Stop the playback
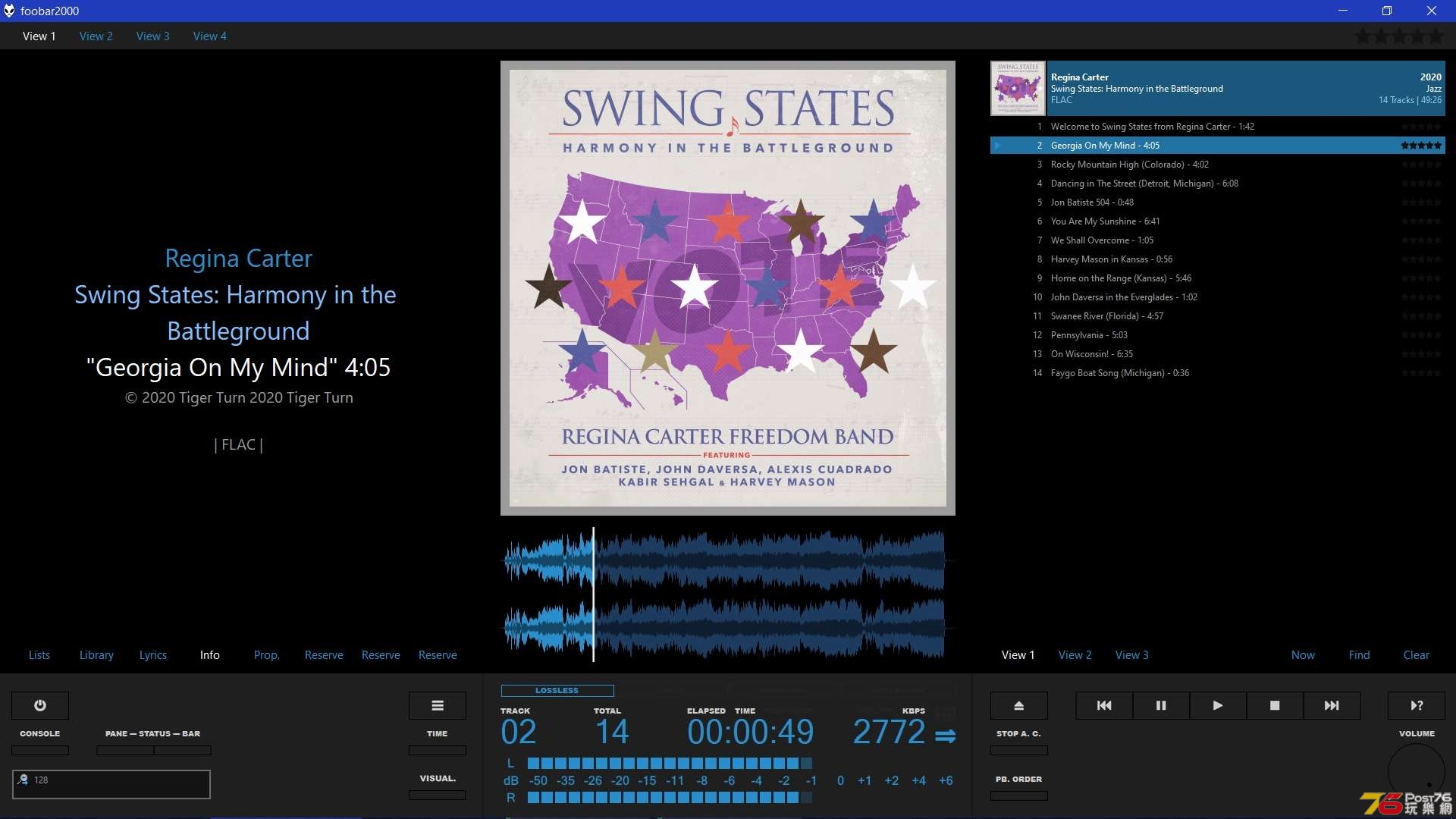1456x819 pixels. [1275, 705]
